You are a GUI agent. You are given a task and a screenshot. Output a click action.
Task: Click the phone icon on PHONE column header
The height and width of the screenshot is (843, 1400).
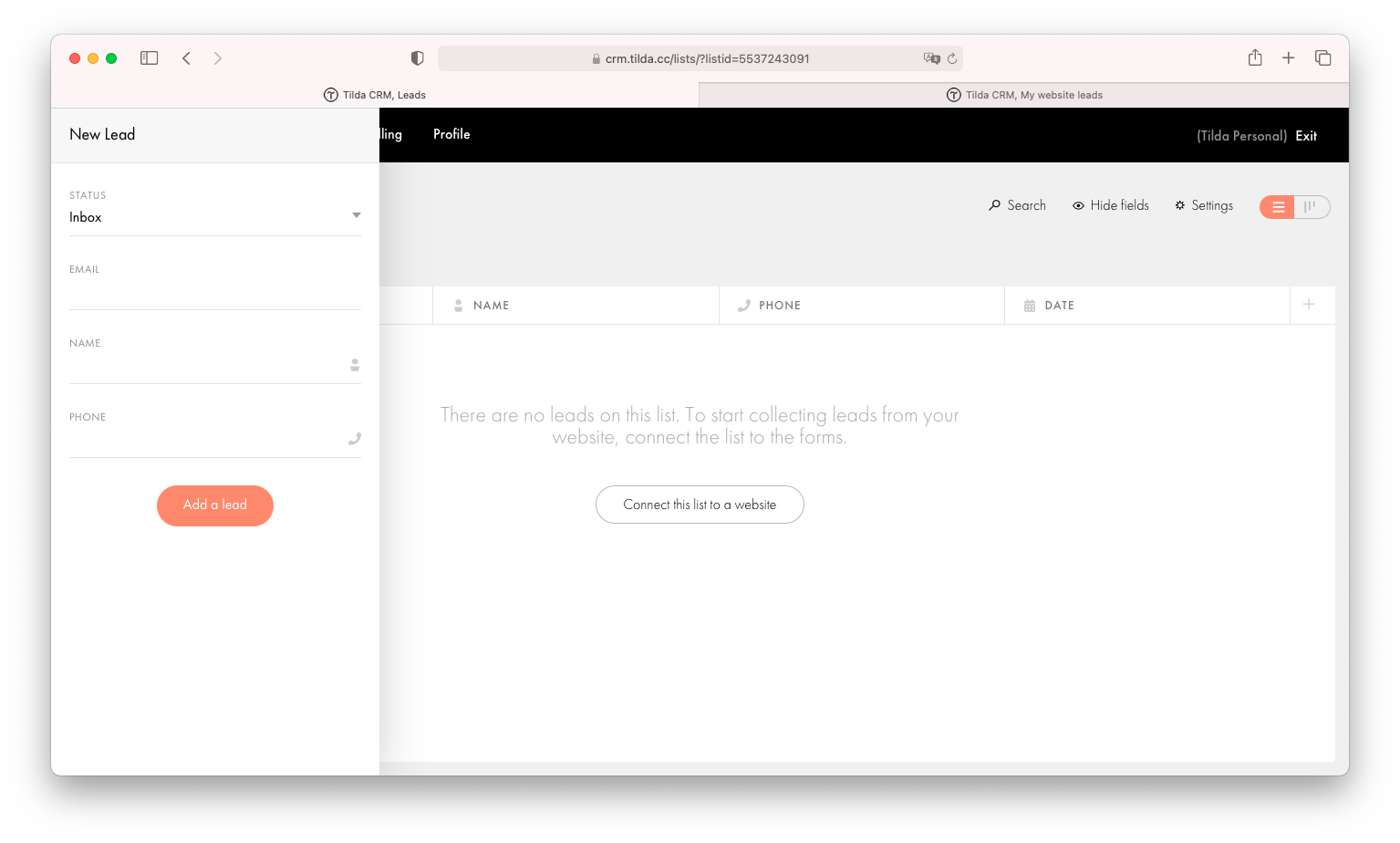pyautogui.click(x=744, y=305)
